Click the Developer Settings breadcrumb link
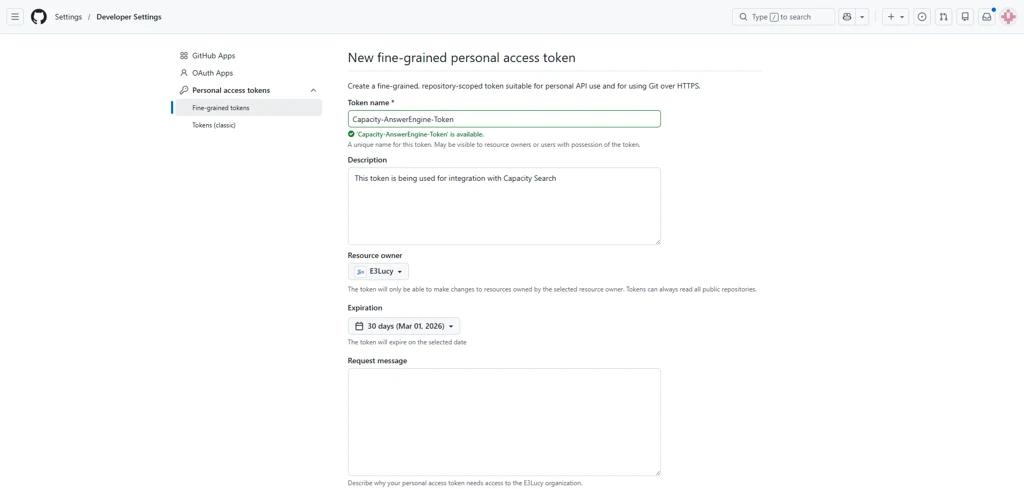The image size is (1024, 489). pyautogui.click(x=129, y=17)
